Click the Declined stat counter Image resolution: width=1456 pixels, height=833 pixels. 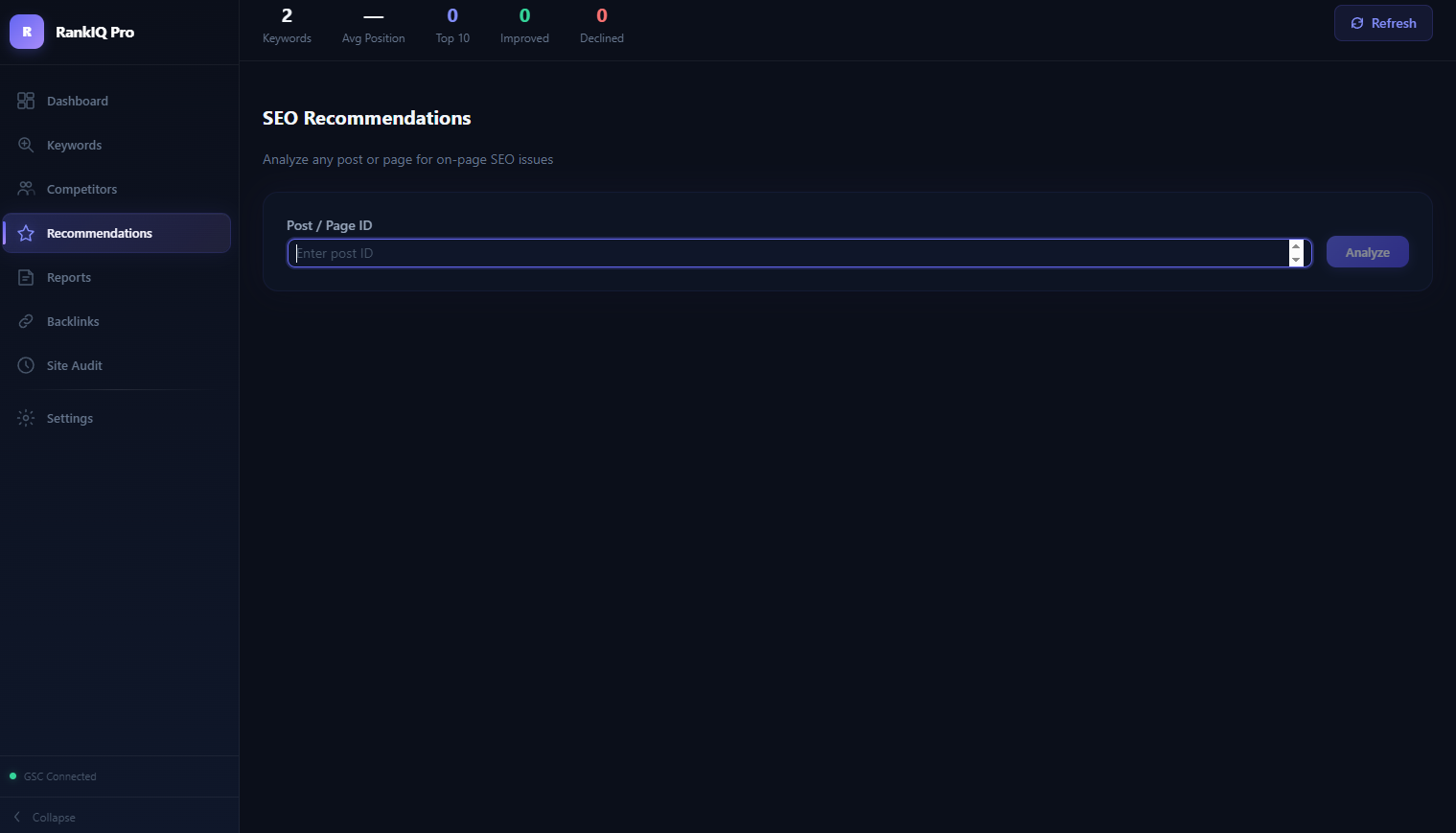(x=601, y=26)
